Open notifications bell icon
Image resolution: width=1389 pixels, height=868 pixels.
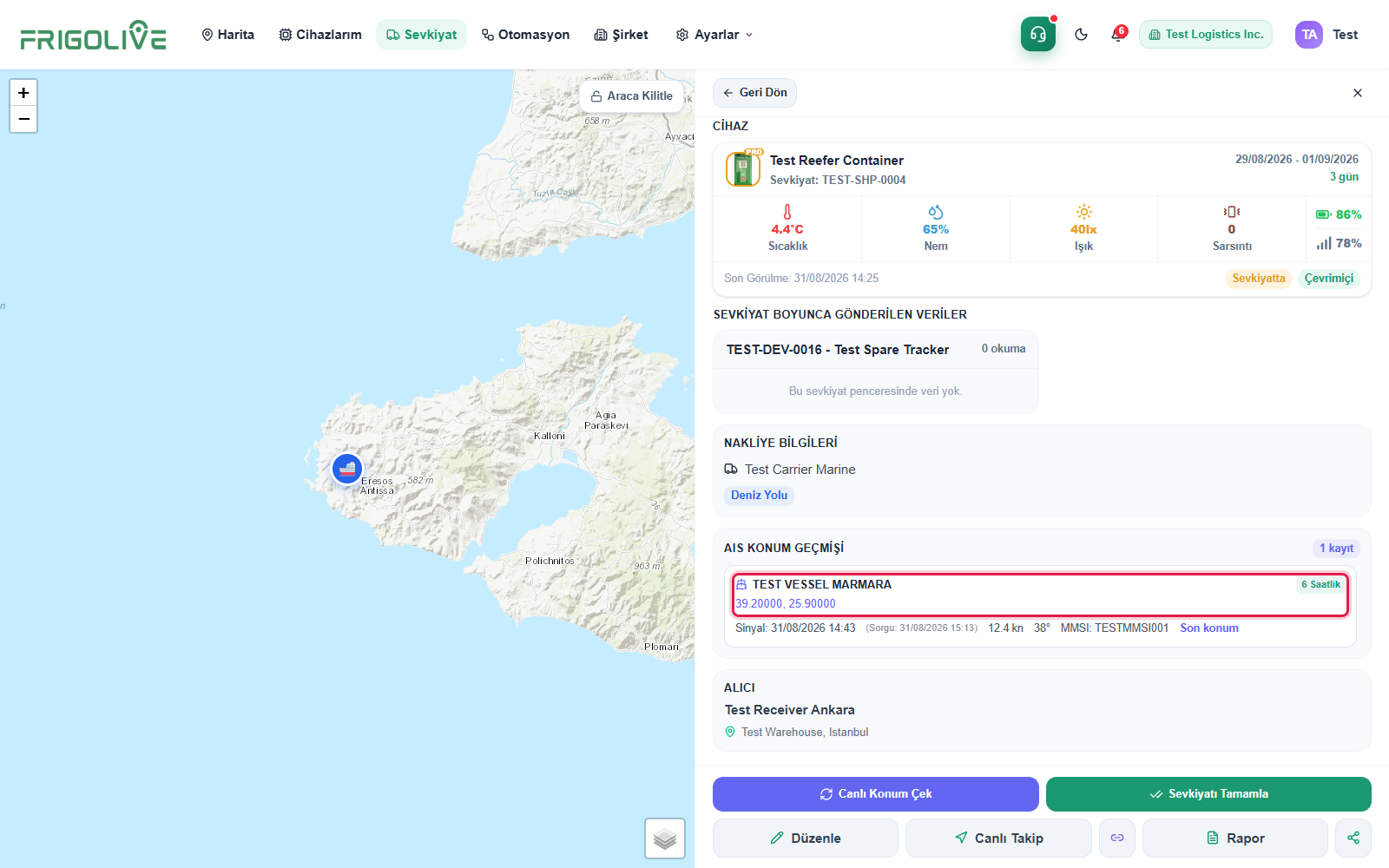1117,35
